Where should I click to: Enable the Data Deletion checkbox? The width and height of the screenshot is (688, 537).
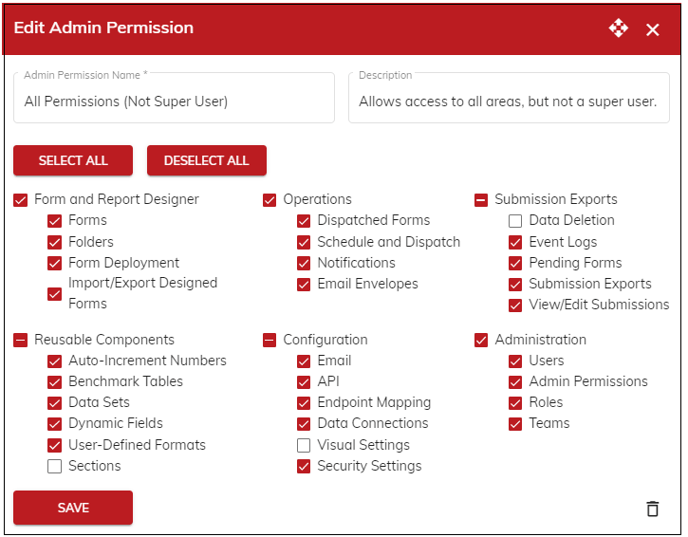coord(516,221)
